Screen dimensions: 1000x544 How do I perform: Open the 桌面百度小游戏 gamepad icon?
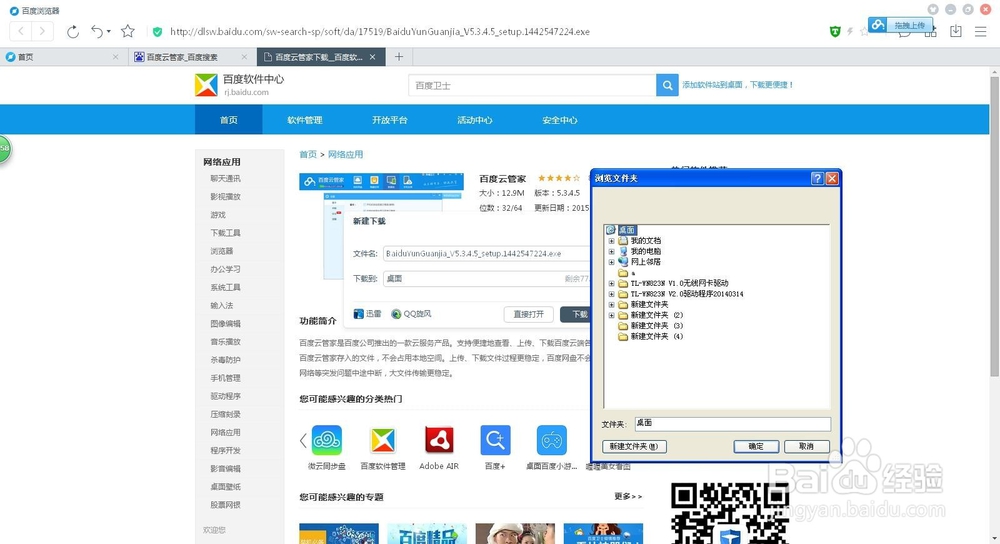[552, 440]
